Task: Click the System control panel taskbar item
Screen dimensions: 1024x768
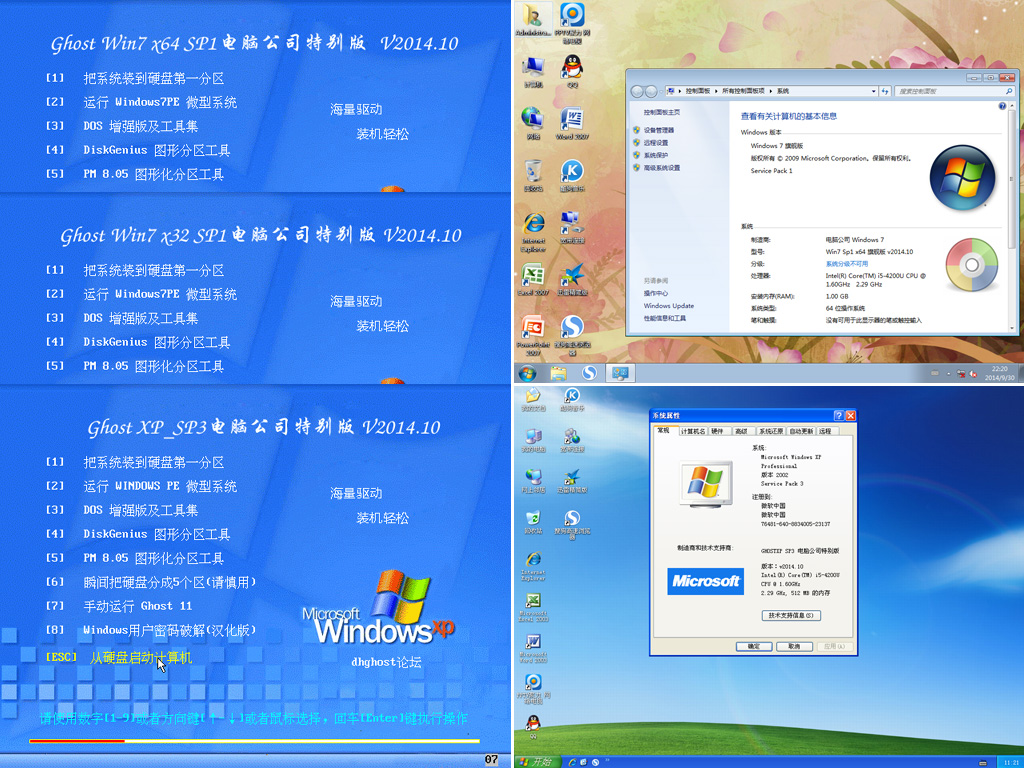Action: 620,373
